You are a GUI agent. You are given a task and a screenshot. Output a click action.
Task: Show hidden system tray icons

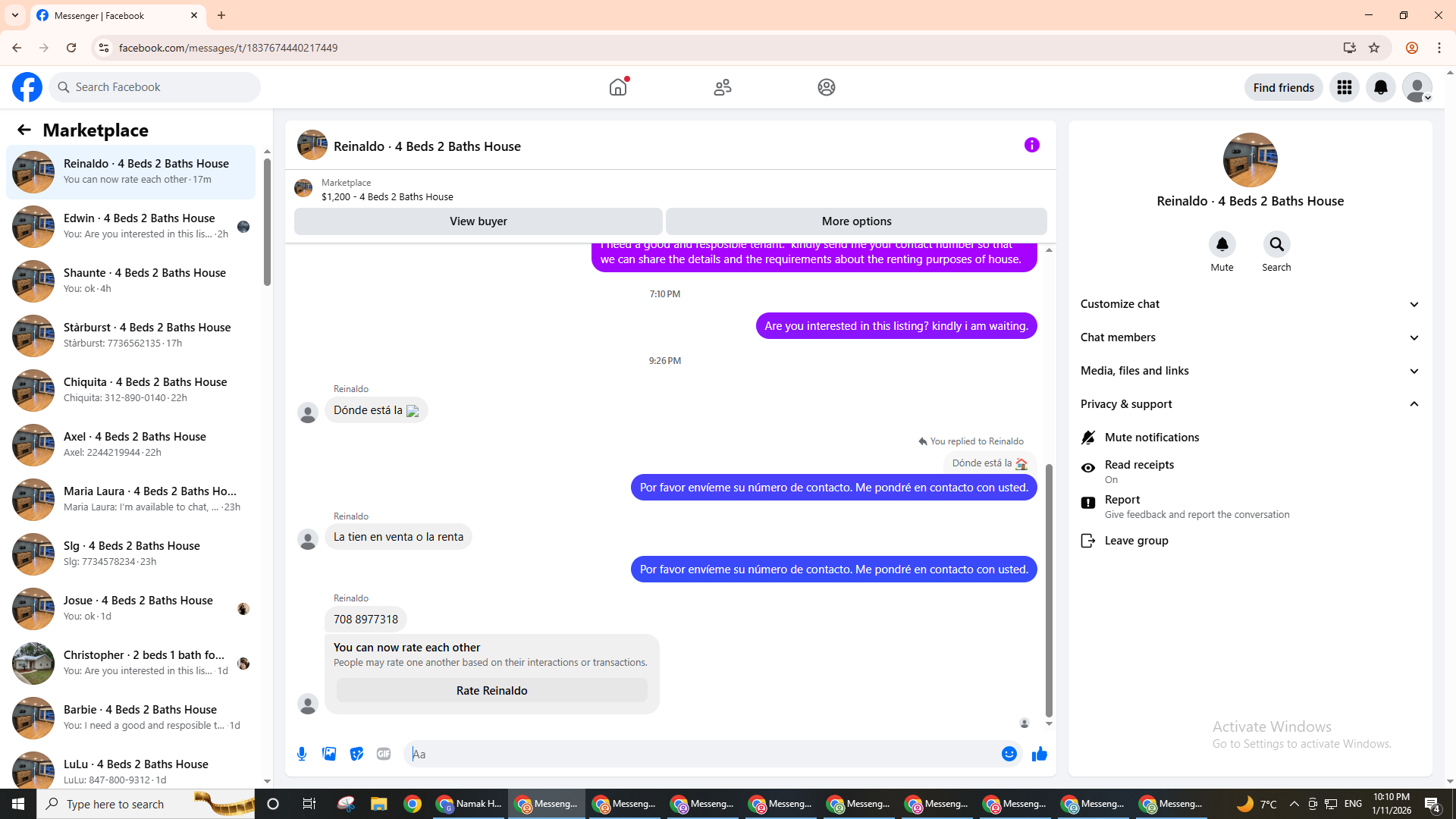click(x=1294, y=804)
